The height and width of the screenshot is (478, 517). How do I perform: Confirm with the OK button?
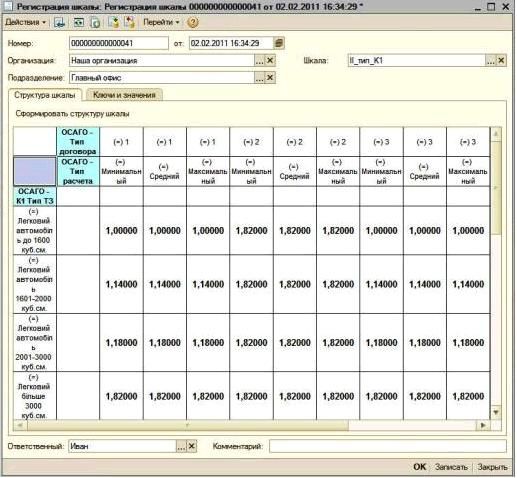point(420,467)
